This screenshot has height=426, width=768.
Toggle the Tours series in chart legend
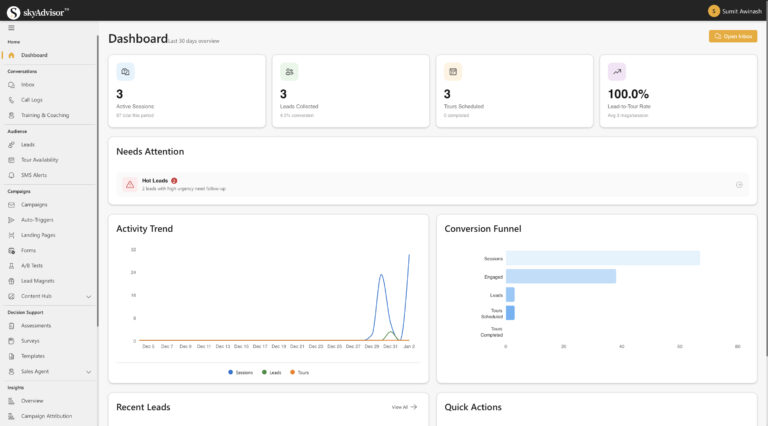[299, 372]
